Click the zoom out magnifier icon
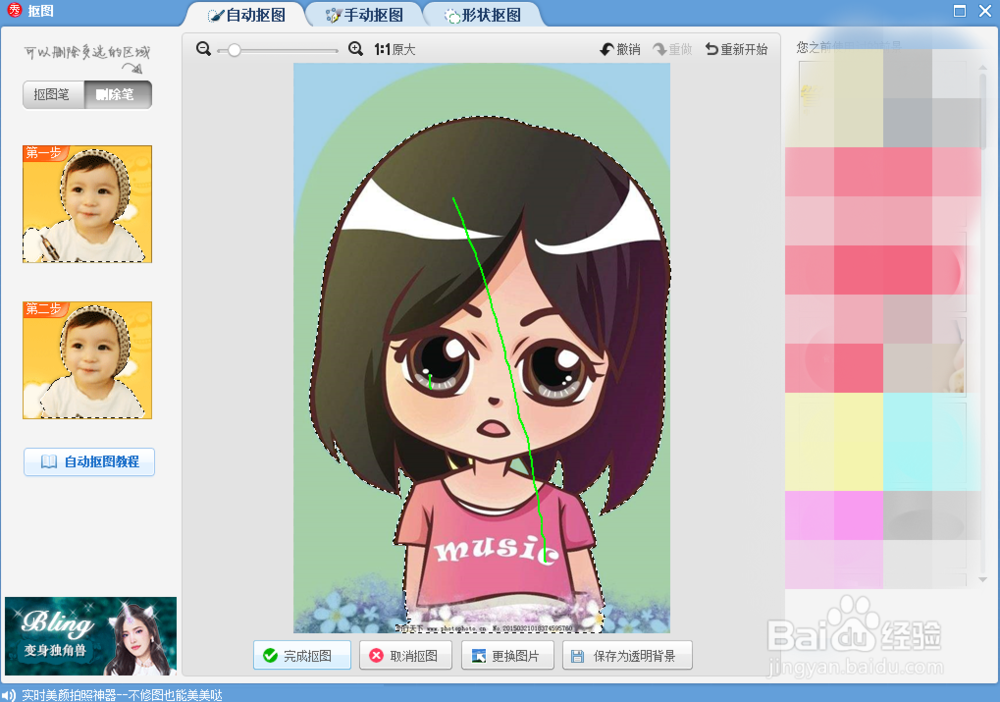1000x702 pixels. point(203,49)
